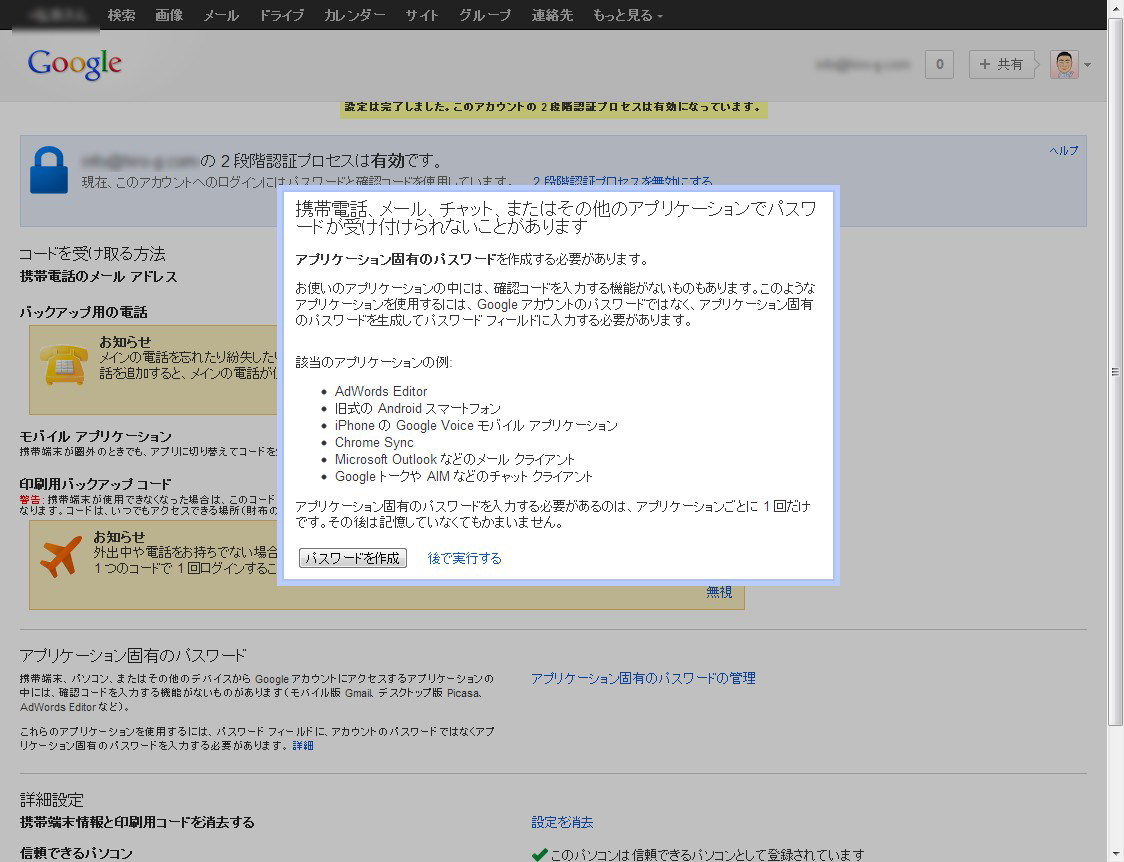Click the green checkmark for trusted computer
The height and width of the screenshot is (862, 1124).
tap(540, 854)
